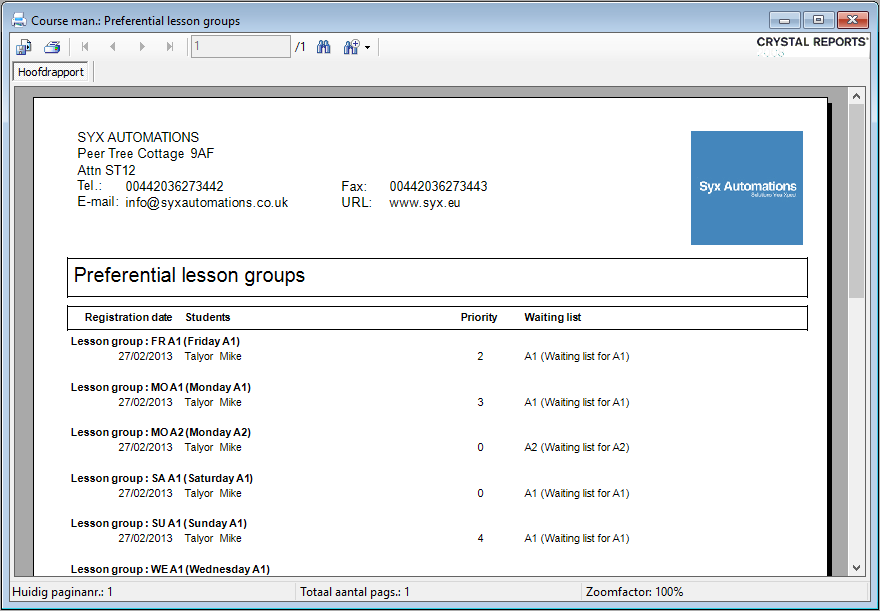The width and height of the screenshot is (880, 611).
Task: Expand the zoom level dropdown arrow
Action: [368, 48]
